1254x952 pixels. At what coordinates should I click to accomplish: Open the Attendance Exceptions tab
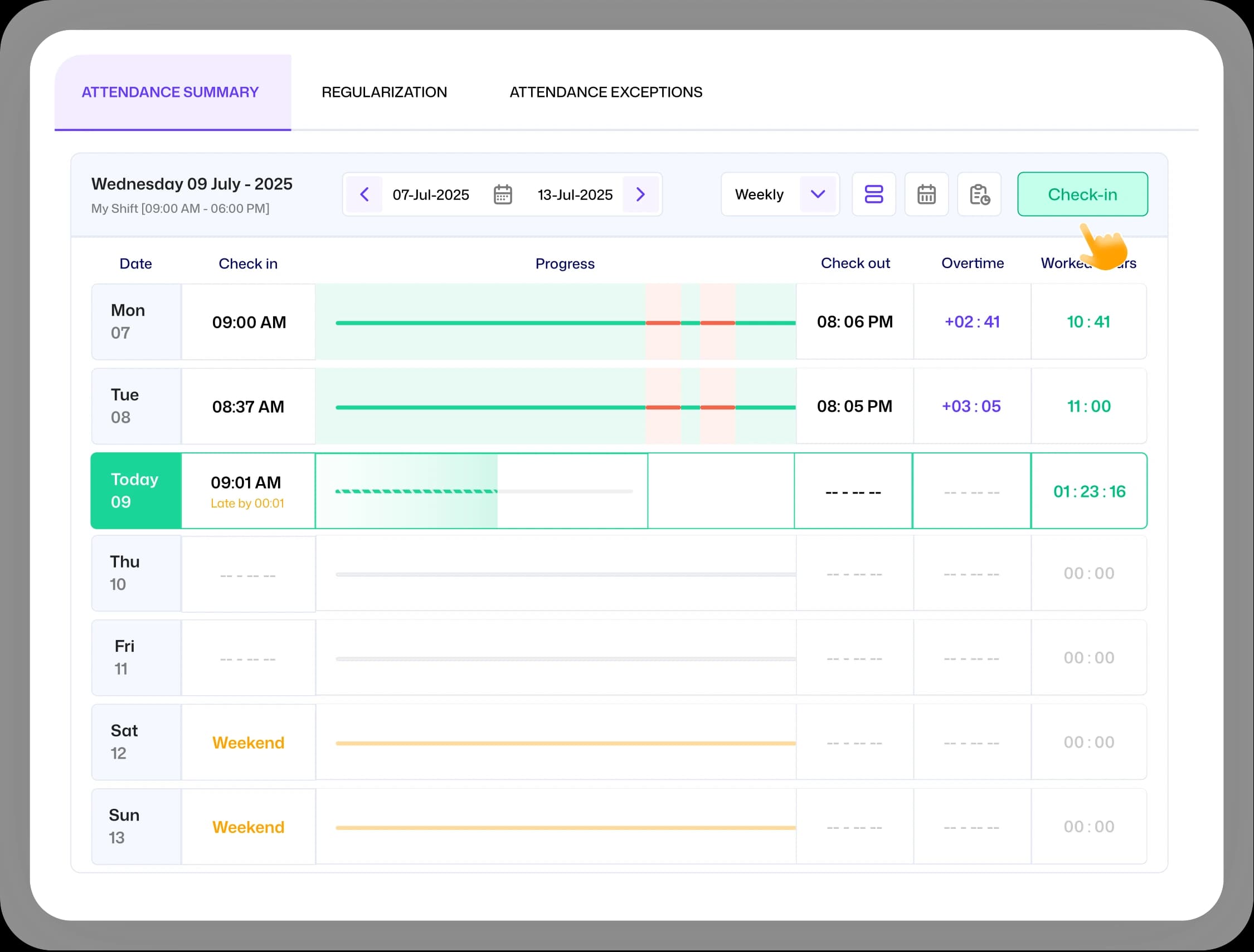coord(605,92)
